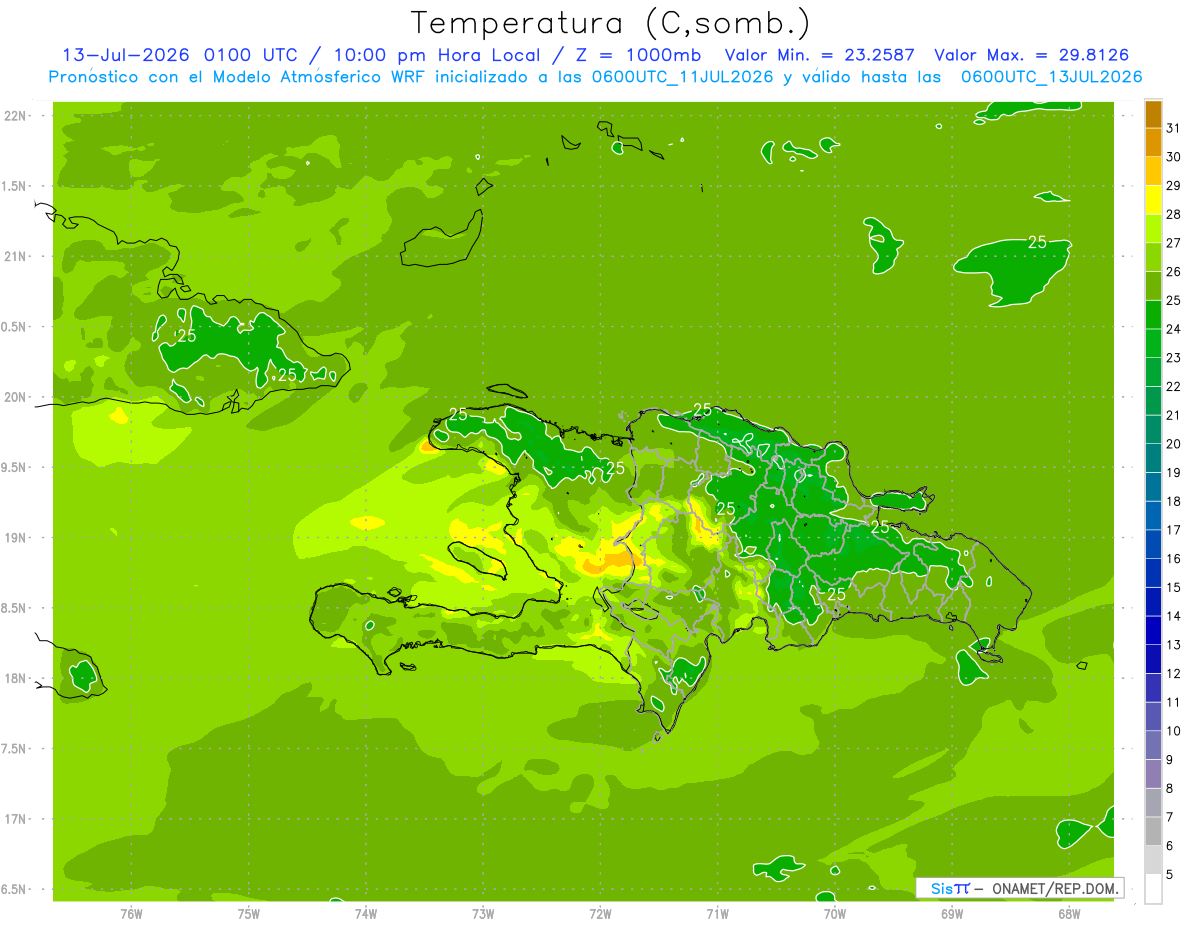This screenshot has width=1200, height=927.
Task: Click the '18N' latitude axis label
Action: (x=16, y=679)
